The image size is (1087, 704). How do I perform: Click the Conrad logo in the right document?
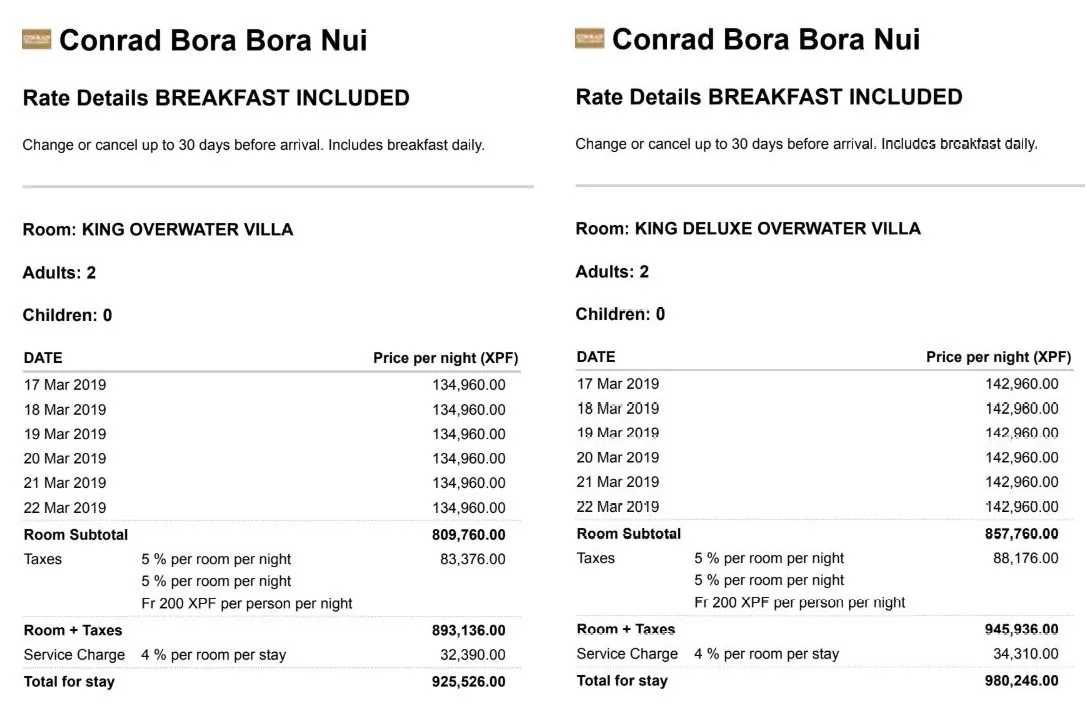[x=590, y=39]
